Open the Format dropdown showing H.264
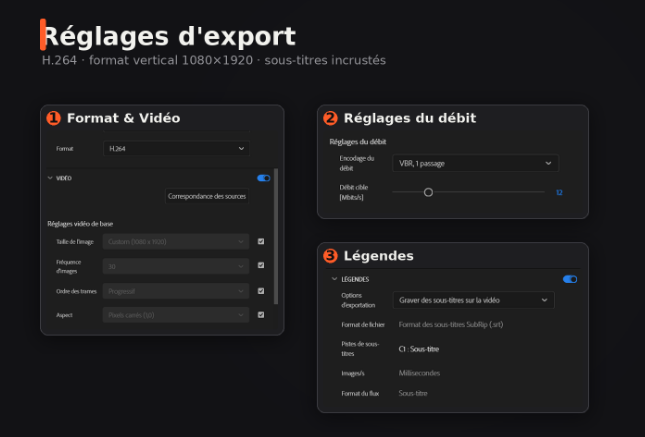The width and height of the screenshot is (645, 437). coord(176,149)
